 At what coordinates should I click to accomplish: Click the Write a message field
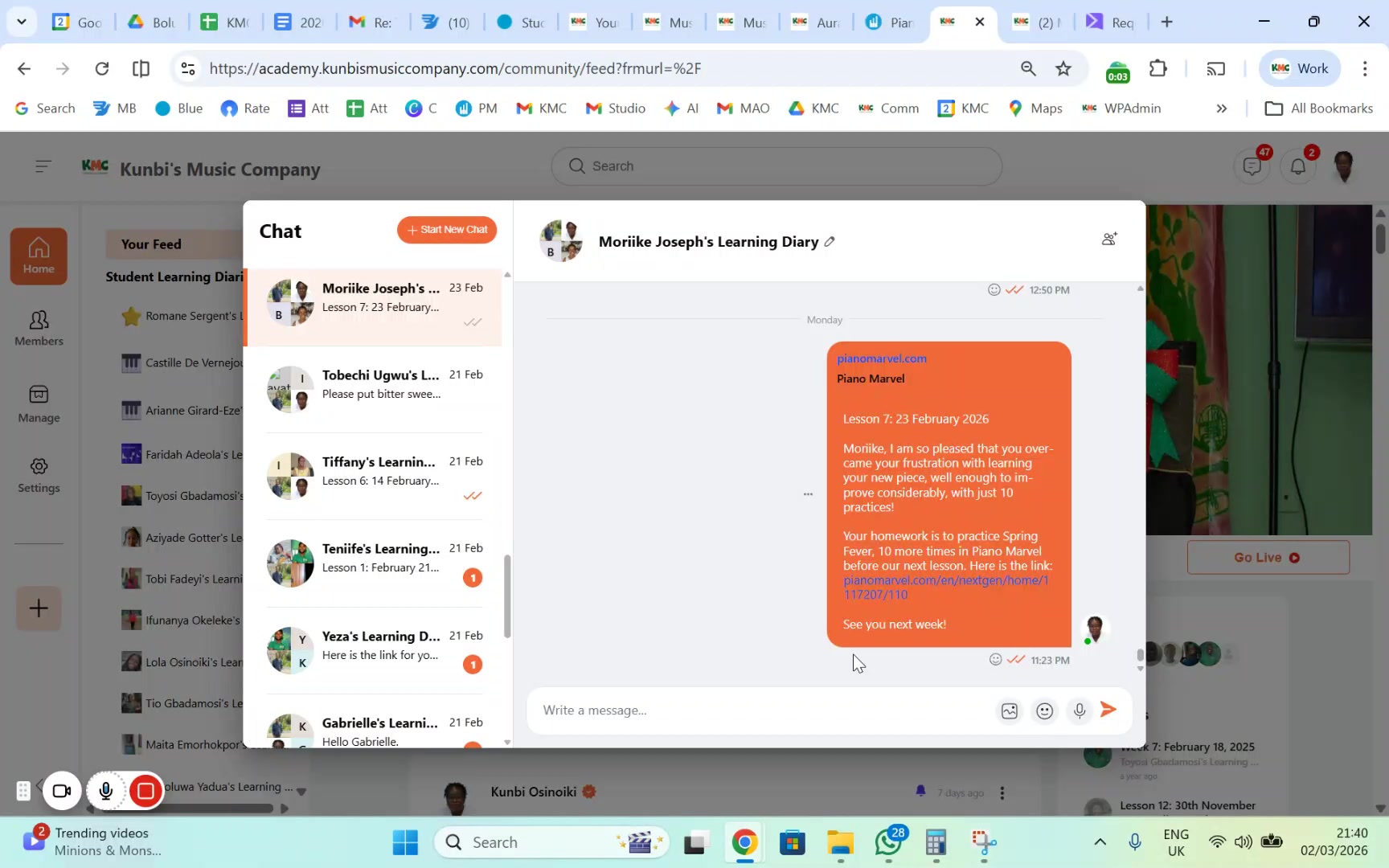760,710
